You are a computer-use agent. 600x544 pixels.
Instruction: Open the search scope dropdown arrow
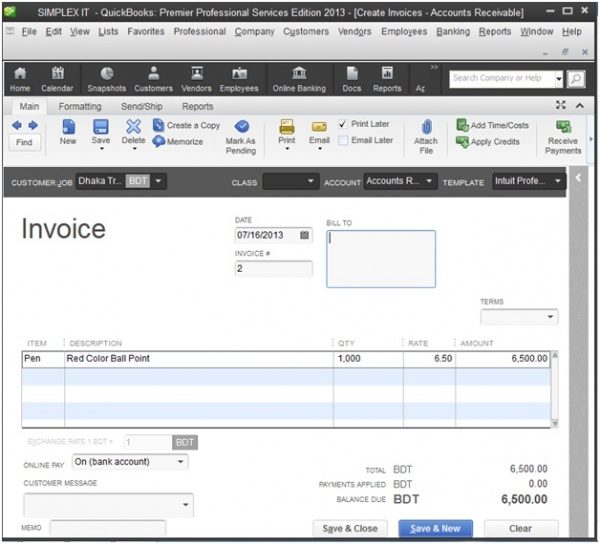click(x=559, y=79)
